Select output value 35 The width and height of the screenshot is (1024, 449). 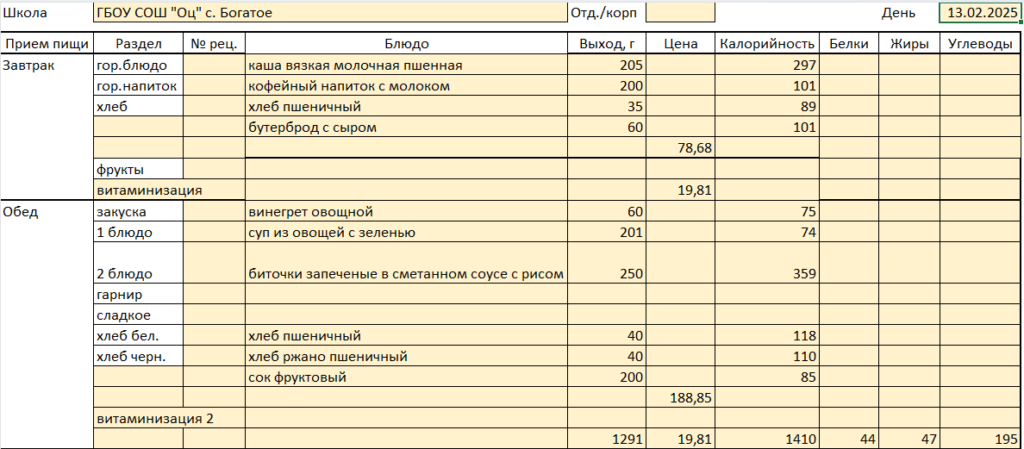click(607, 107)
